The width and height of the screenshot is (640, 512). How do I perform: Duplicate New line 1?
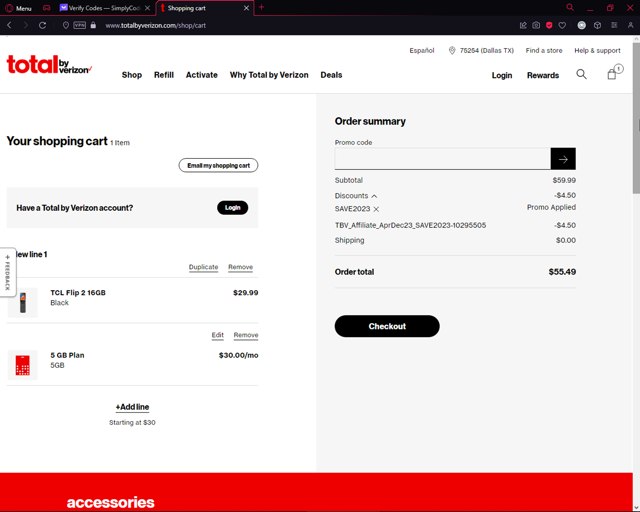click(203, 267)
